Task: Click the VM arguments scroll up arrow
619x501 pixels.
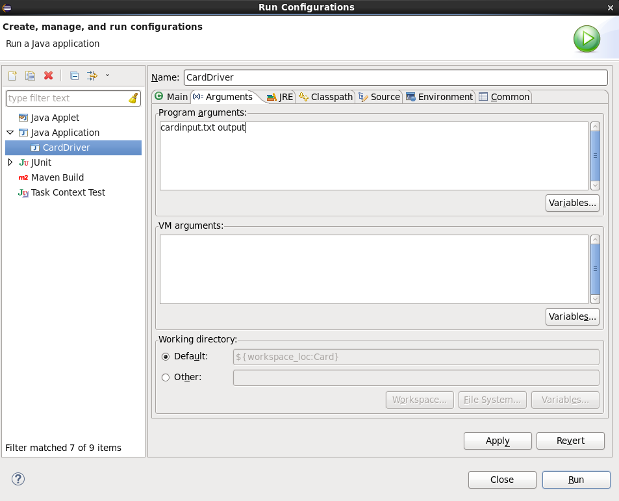Action: point(595,240)
